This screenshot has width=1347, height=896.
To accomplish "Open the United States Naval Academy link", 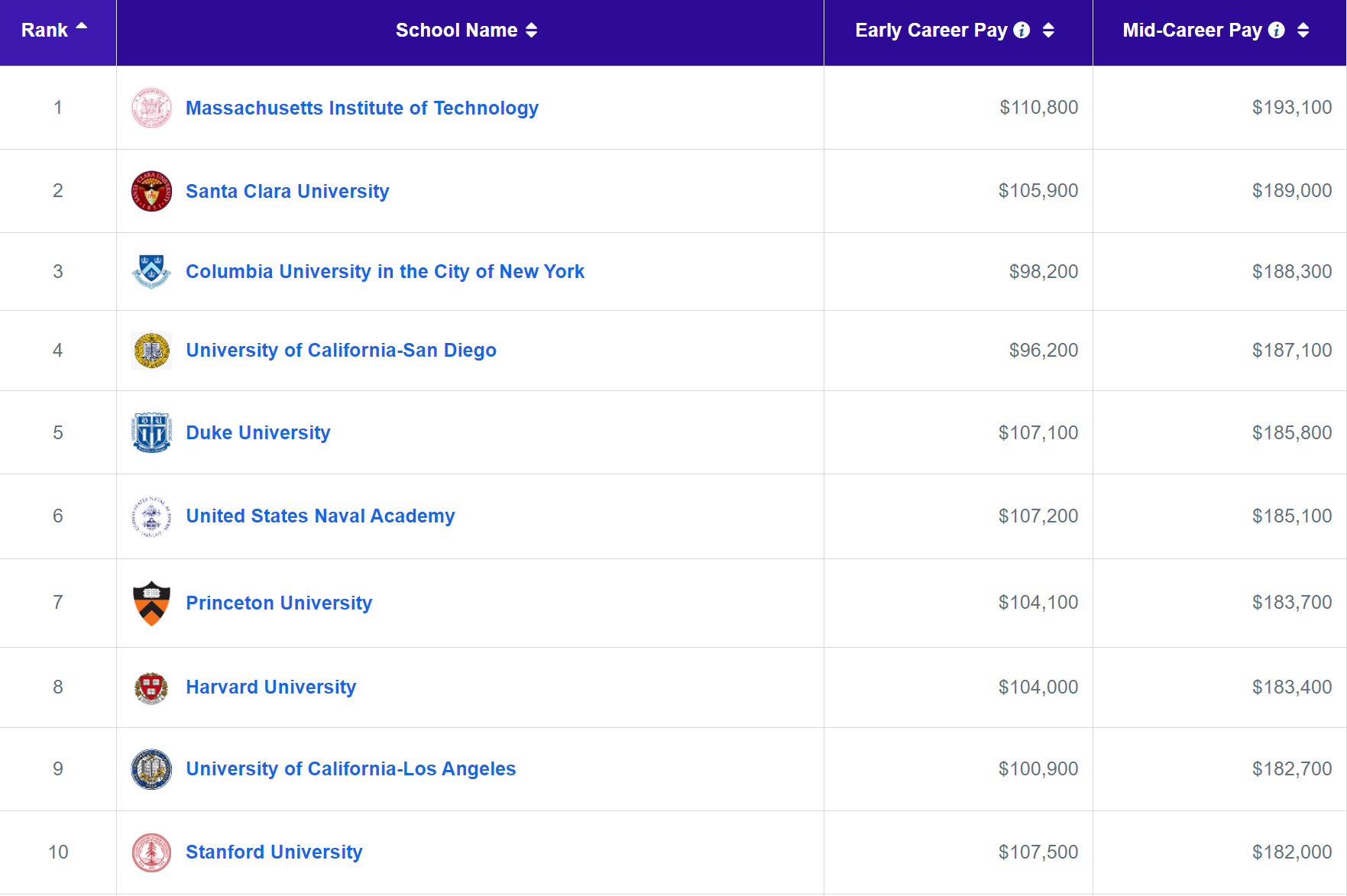I will point(320,516).
